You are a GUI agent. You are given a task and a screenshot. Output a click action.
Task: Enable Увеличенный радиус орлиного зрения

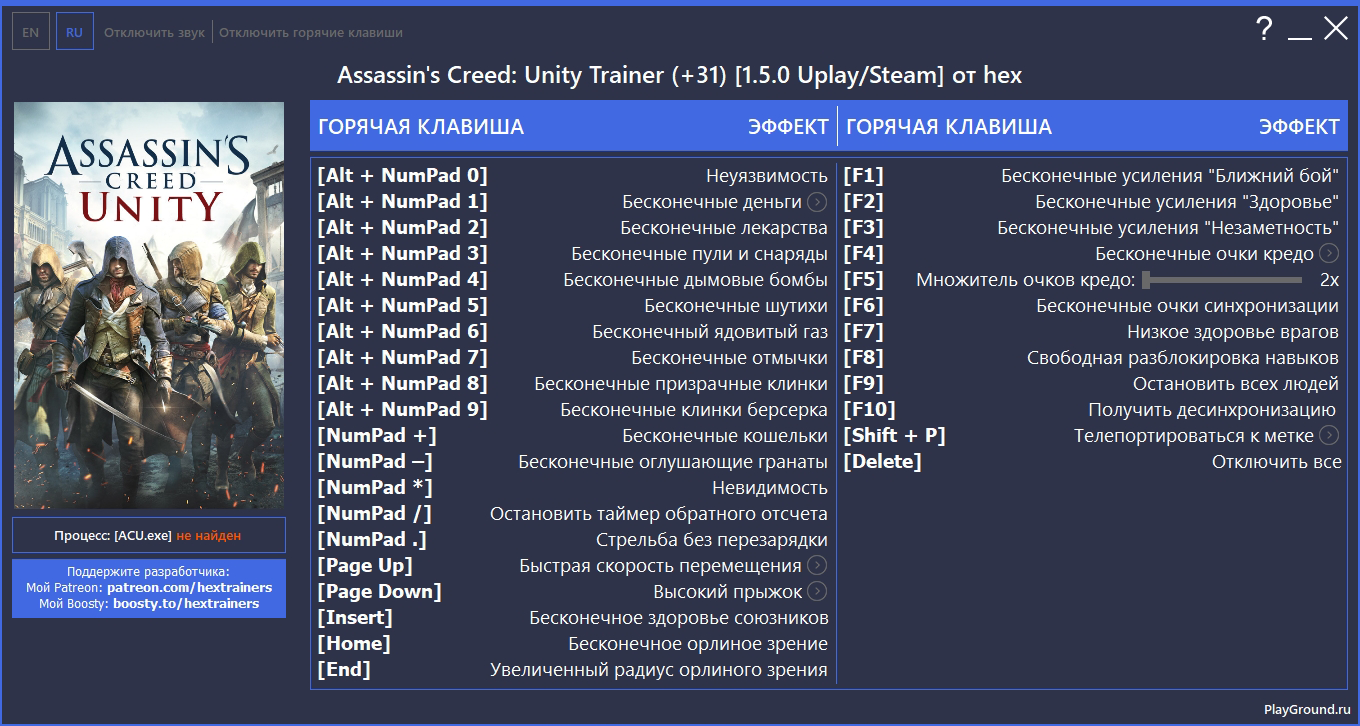pos(659,670)
